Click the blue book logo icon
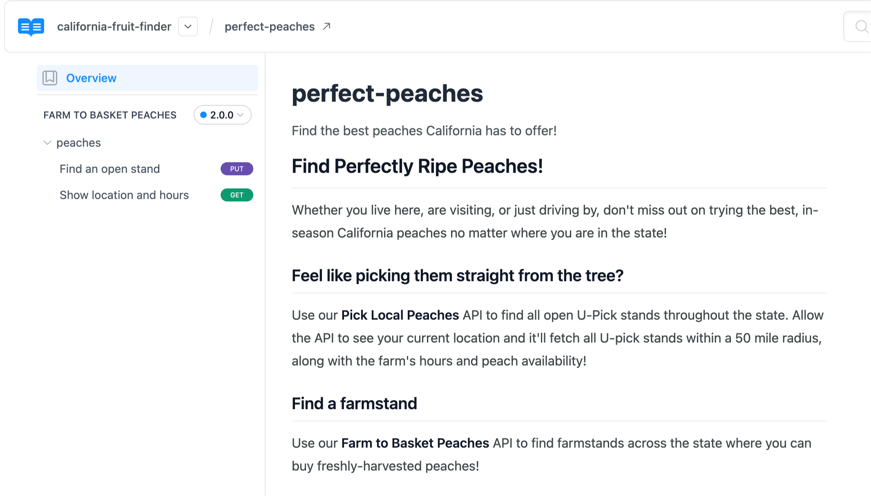Screen dimensions: 871x496 31,27
